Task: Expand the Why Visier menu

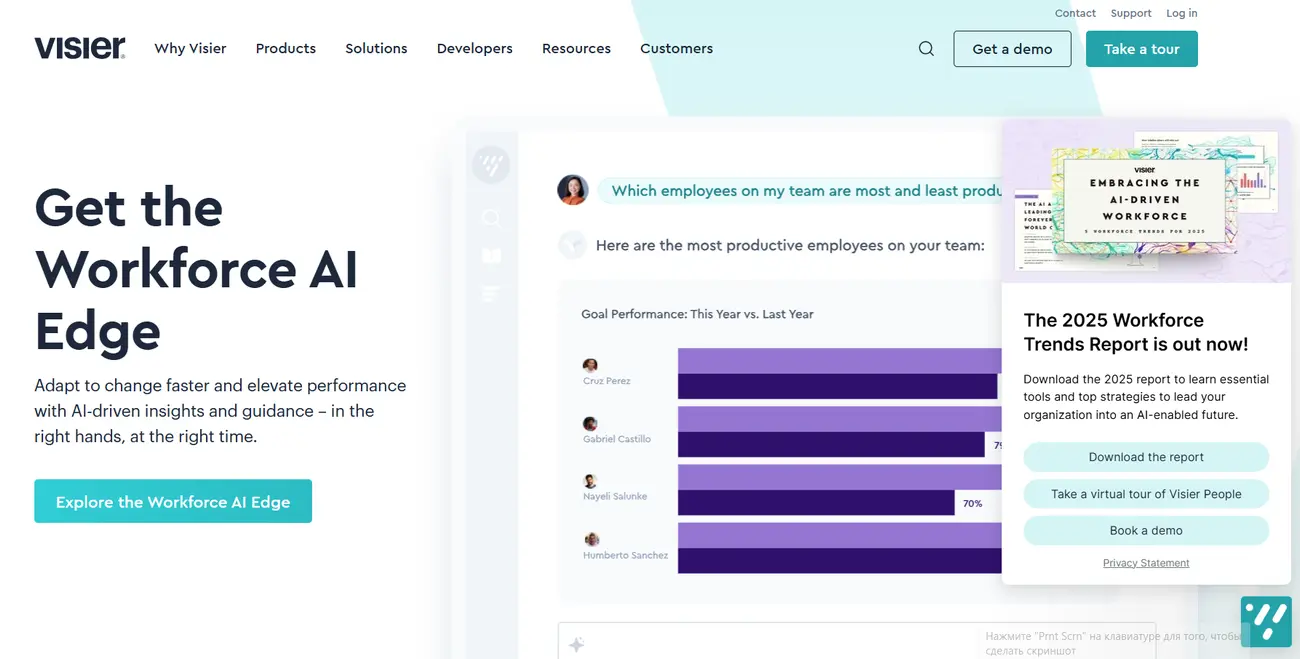Action: [x=190, y=49]
